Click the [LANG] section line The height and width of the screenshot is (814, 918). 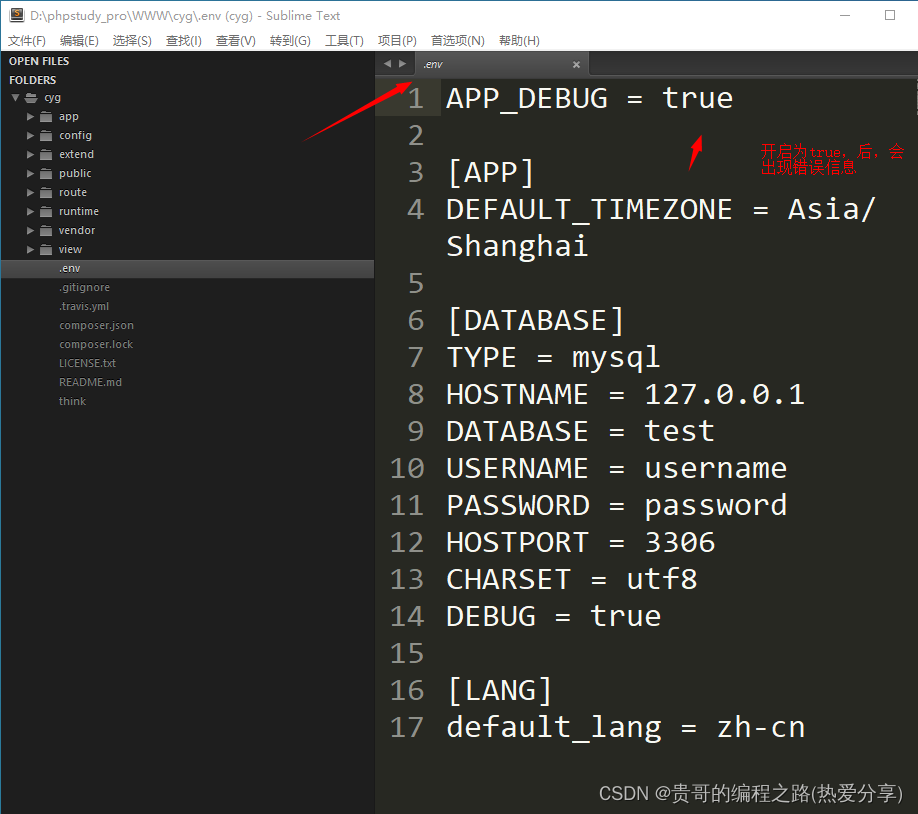click(x=499, y=691)
